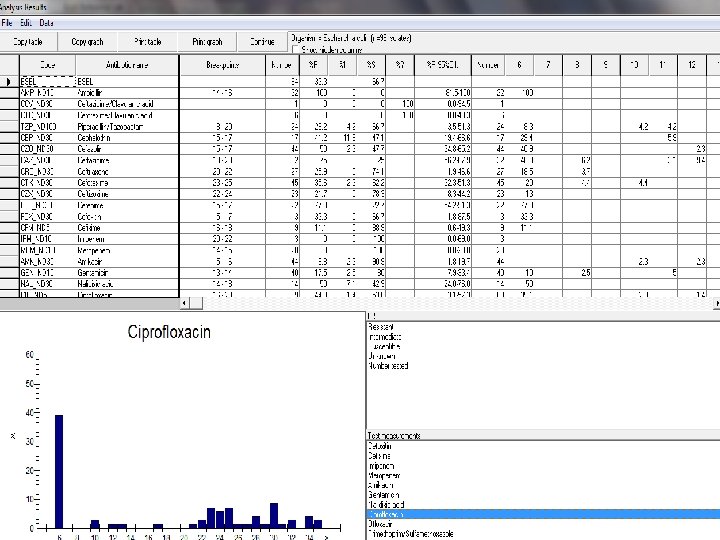
Task: Select Nalidixic acid name cell in the table
Action: coord(127,284)
